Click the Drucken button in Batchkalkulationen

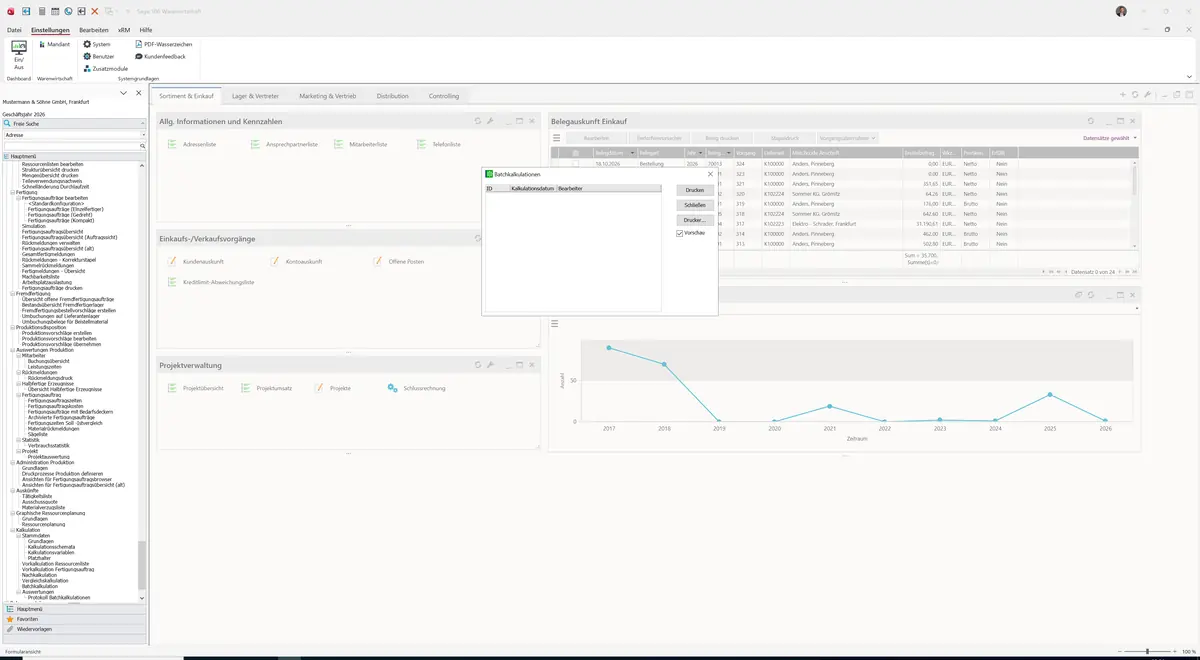(694, 189)
